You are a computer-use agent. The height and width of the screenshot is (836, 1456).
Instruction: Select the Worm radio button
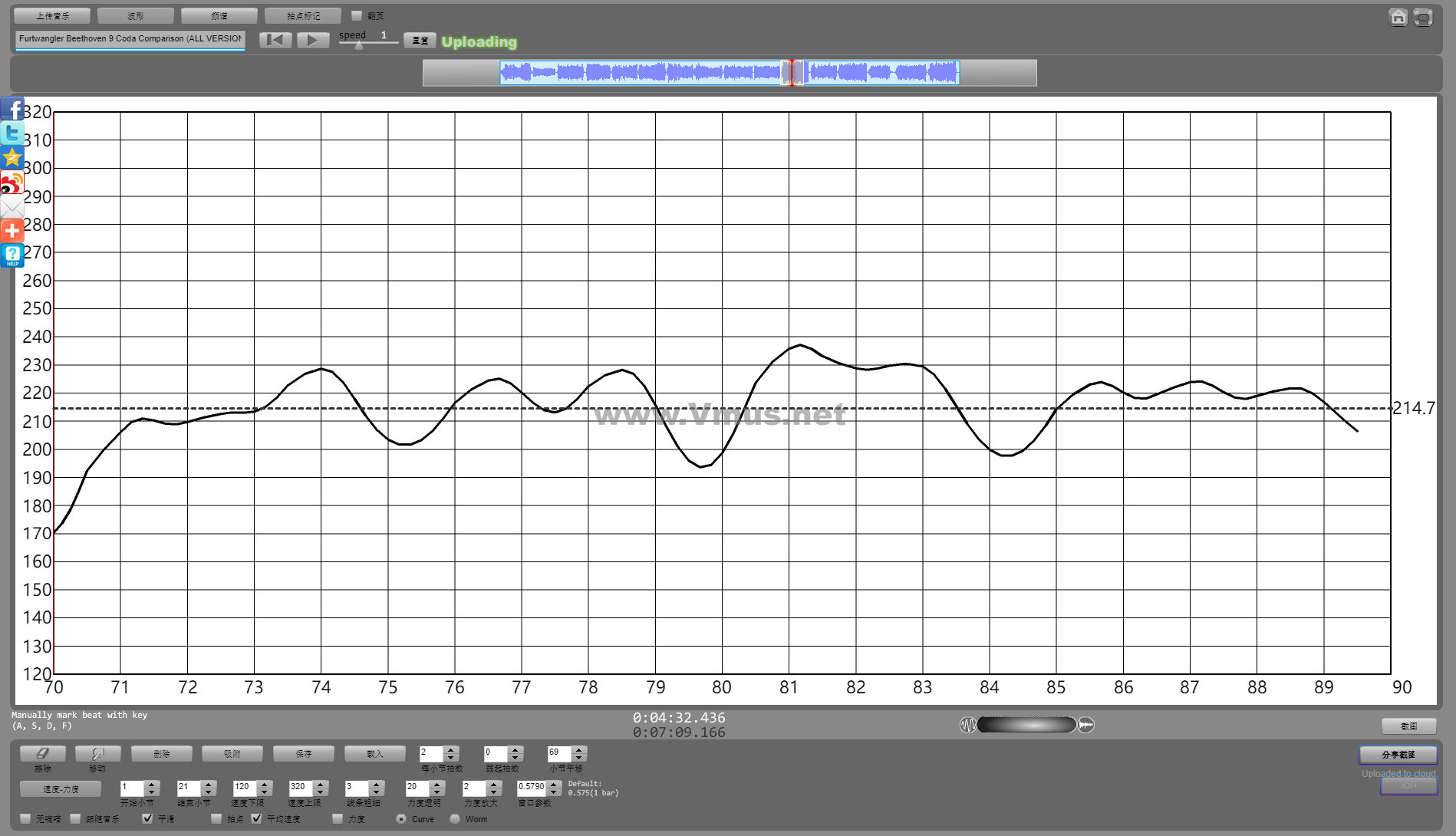coord(455,818)
